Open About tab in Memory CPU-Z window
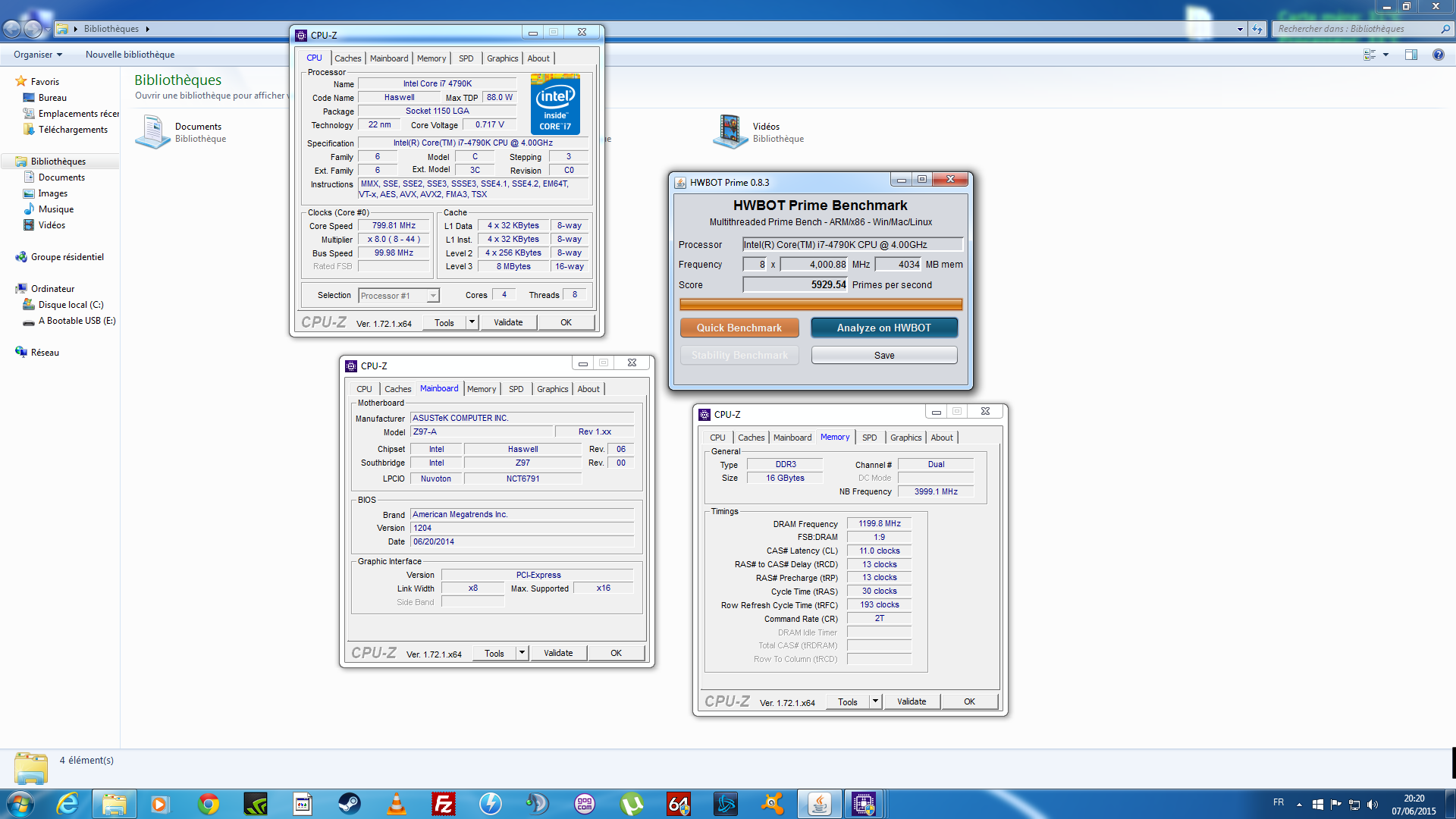Viewport: 1456px width, 819px height. (x=942, y=438)
